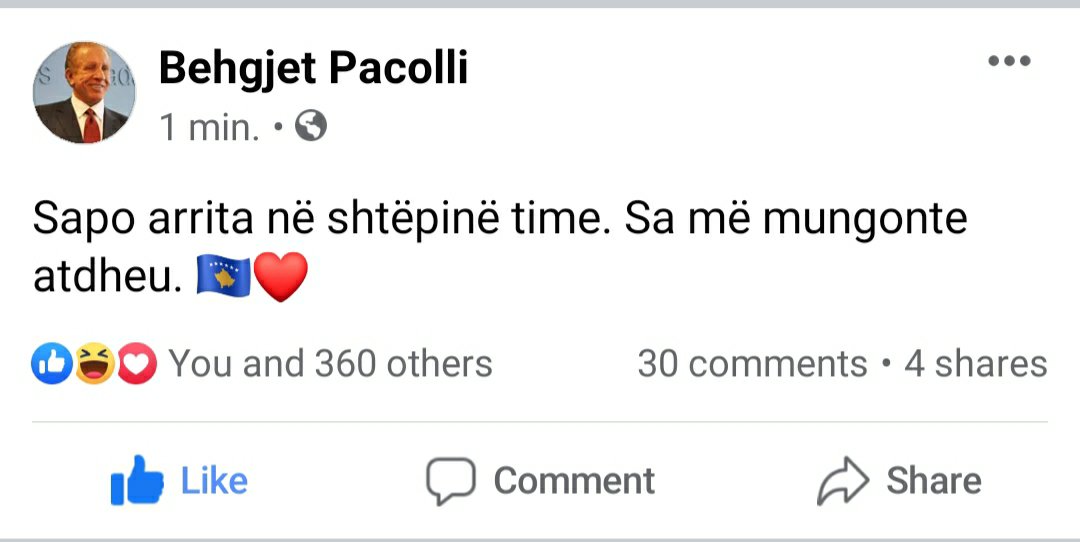Click the thumbs-up icon on Like button
Viewport: 1080px width, 542px height.
(137, 481)
